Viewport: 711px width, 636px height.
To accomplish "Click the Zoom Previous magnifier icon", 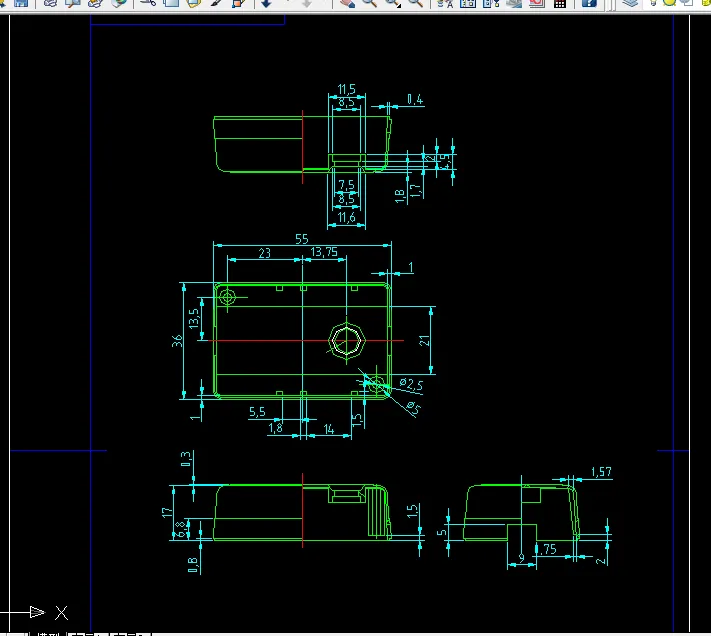I will tap(415, 3).
